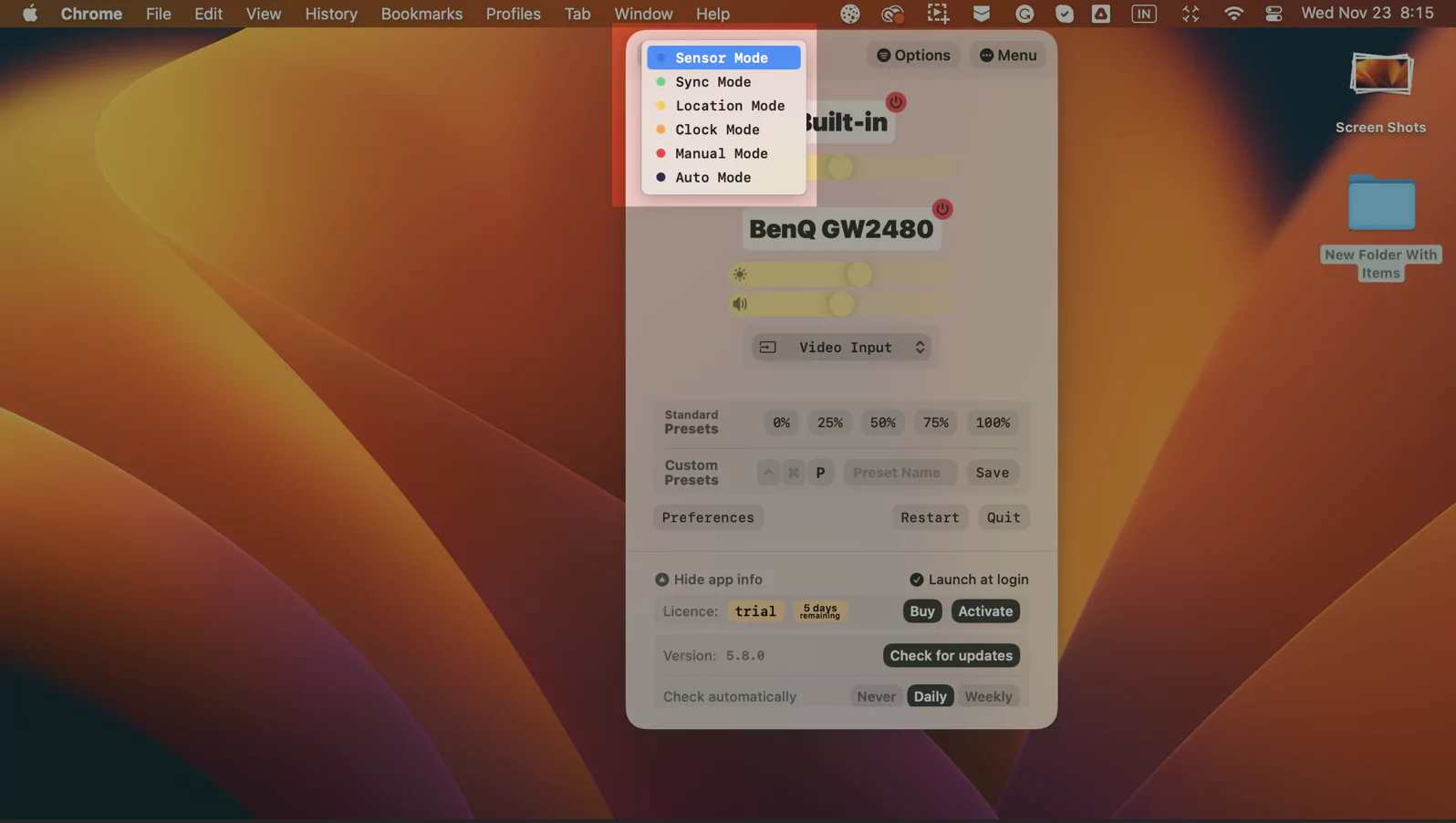Viewport: 1456px width, 823px height.
Task: Open the File menu
Action: [159, 14]
